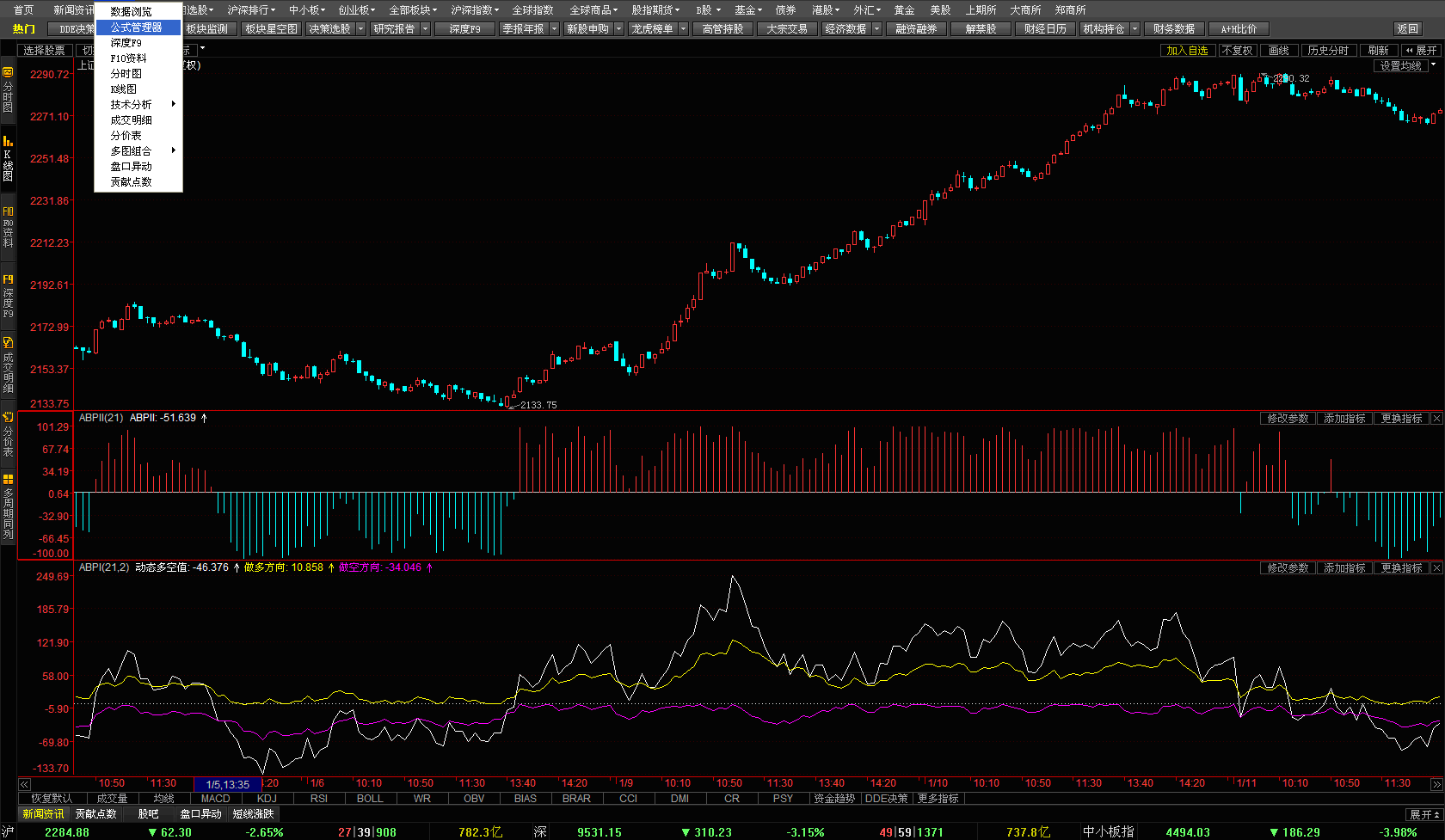Screen dimensions: 1445x840
Task: Open dropdown arrow beside 设置均线
Action: [x=1434, y=65]
